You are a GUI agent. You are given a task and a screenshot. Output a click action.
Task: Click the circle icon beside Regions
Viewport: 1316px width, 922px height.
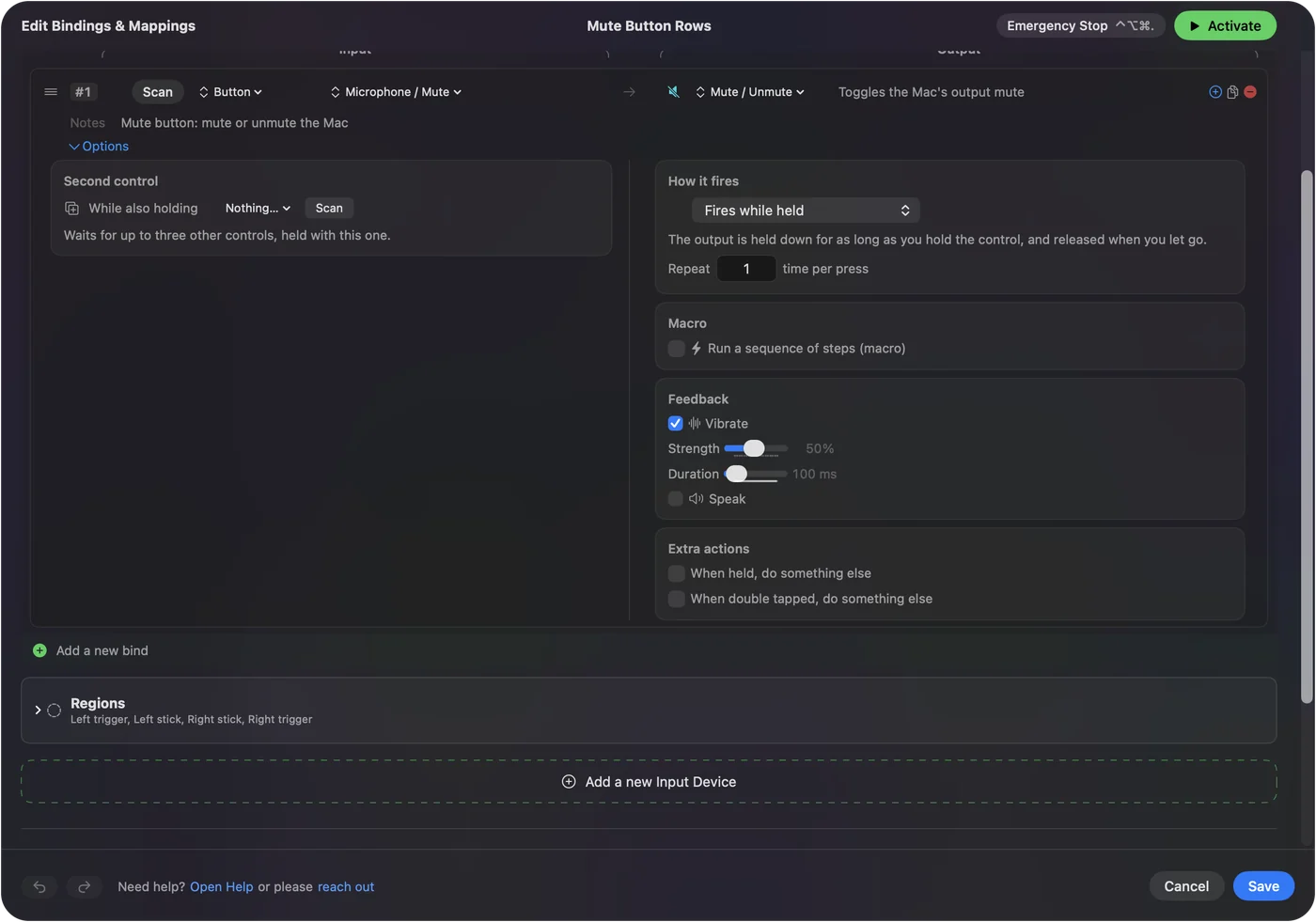[55, 711]
